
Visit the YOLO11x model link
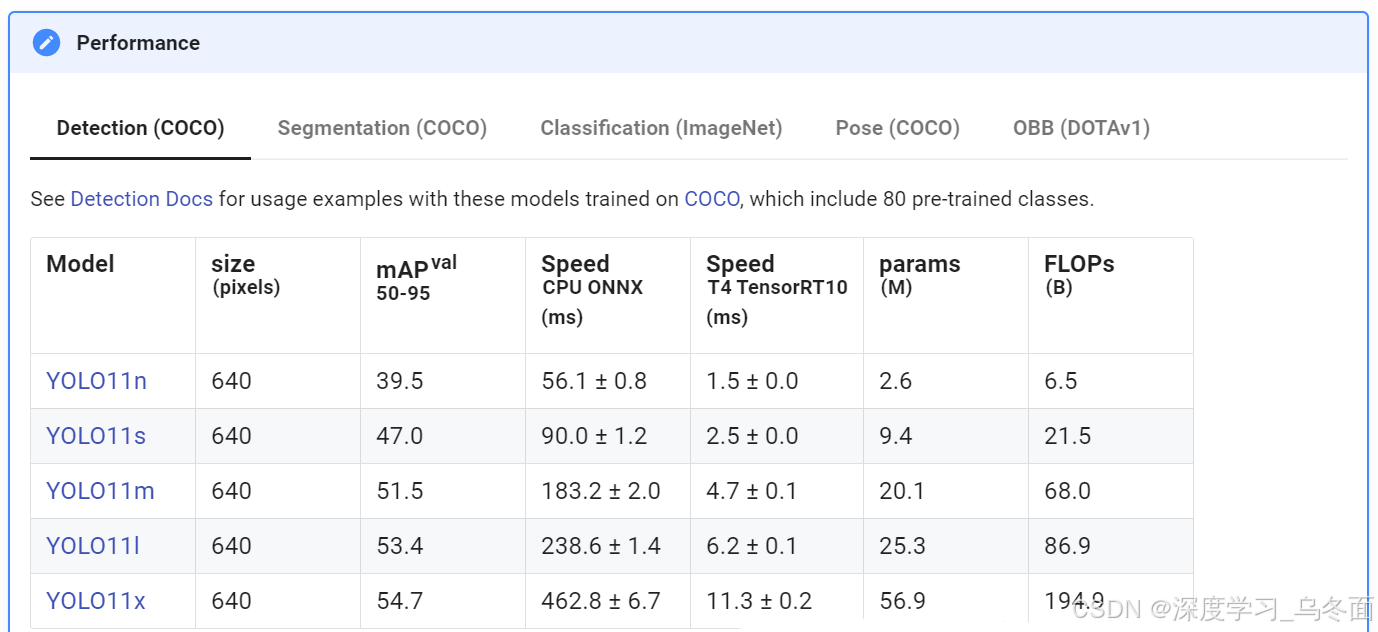[96, 601]
